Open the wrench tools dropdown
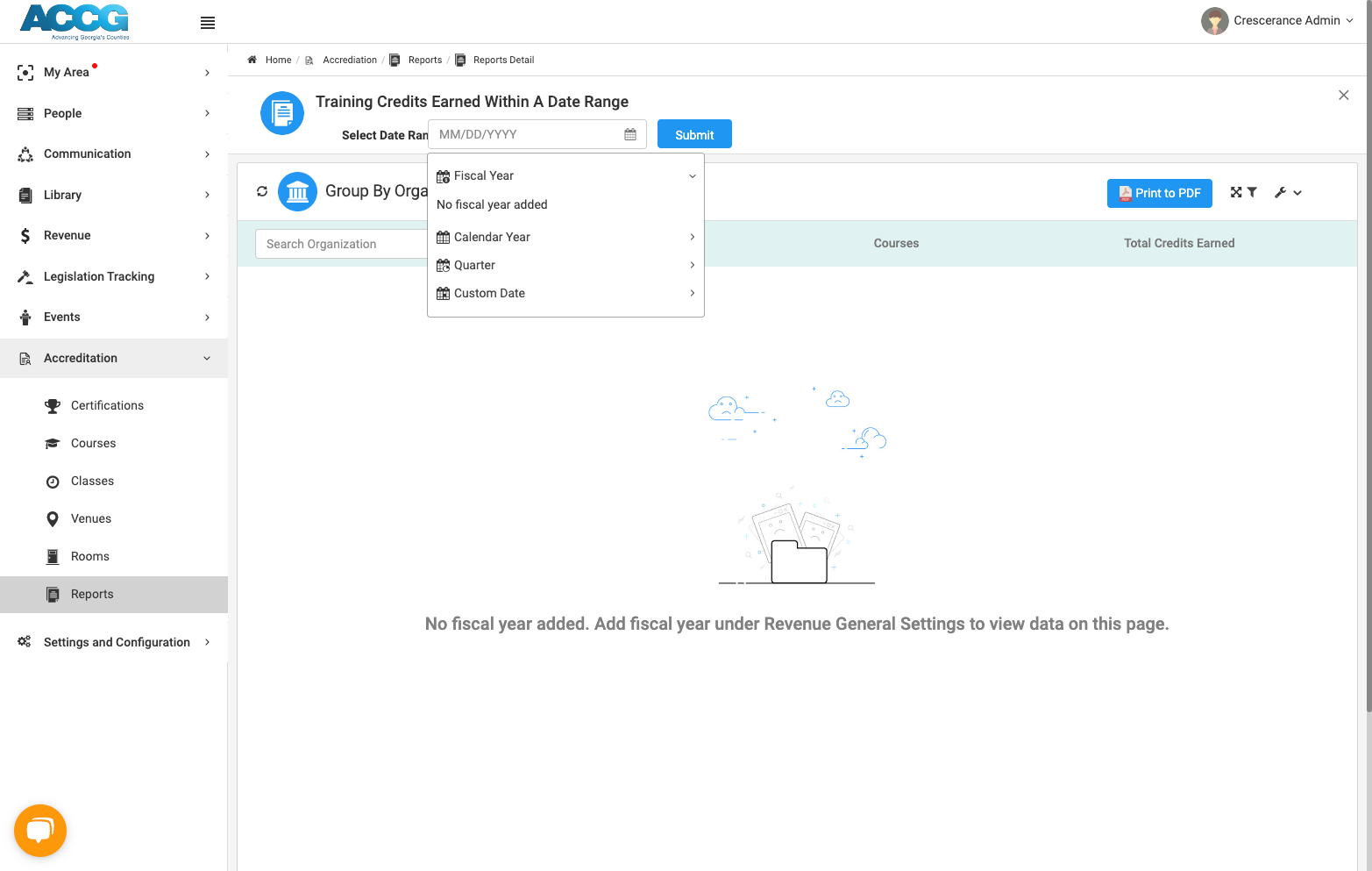The height and width of the screenshot is (871, 1372). (x=1288, y=193)
